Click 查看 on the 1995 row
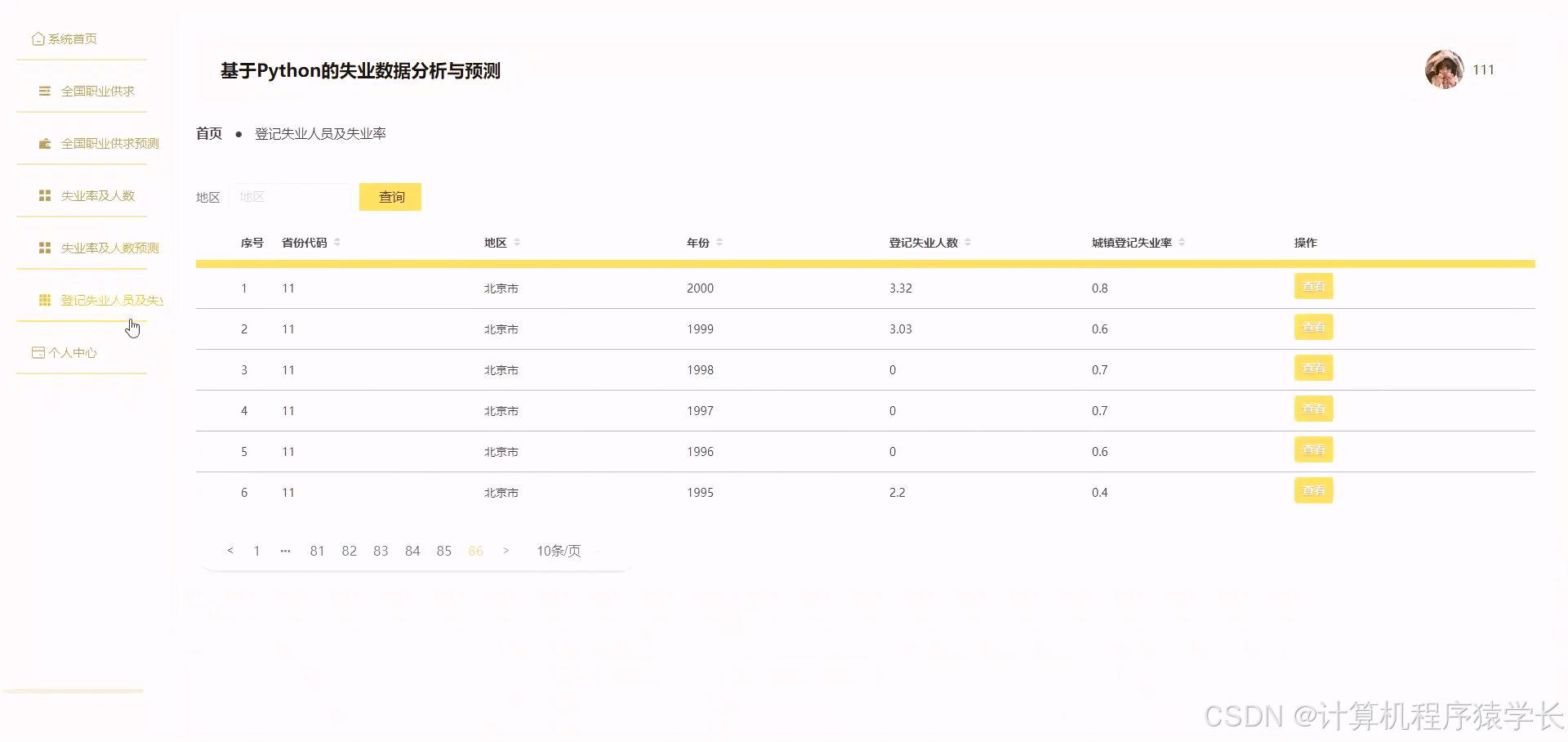This screenshot has height=742, width=1568. [x=1313, y=490]
